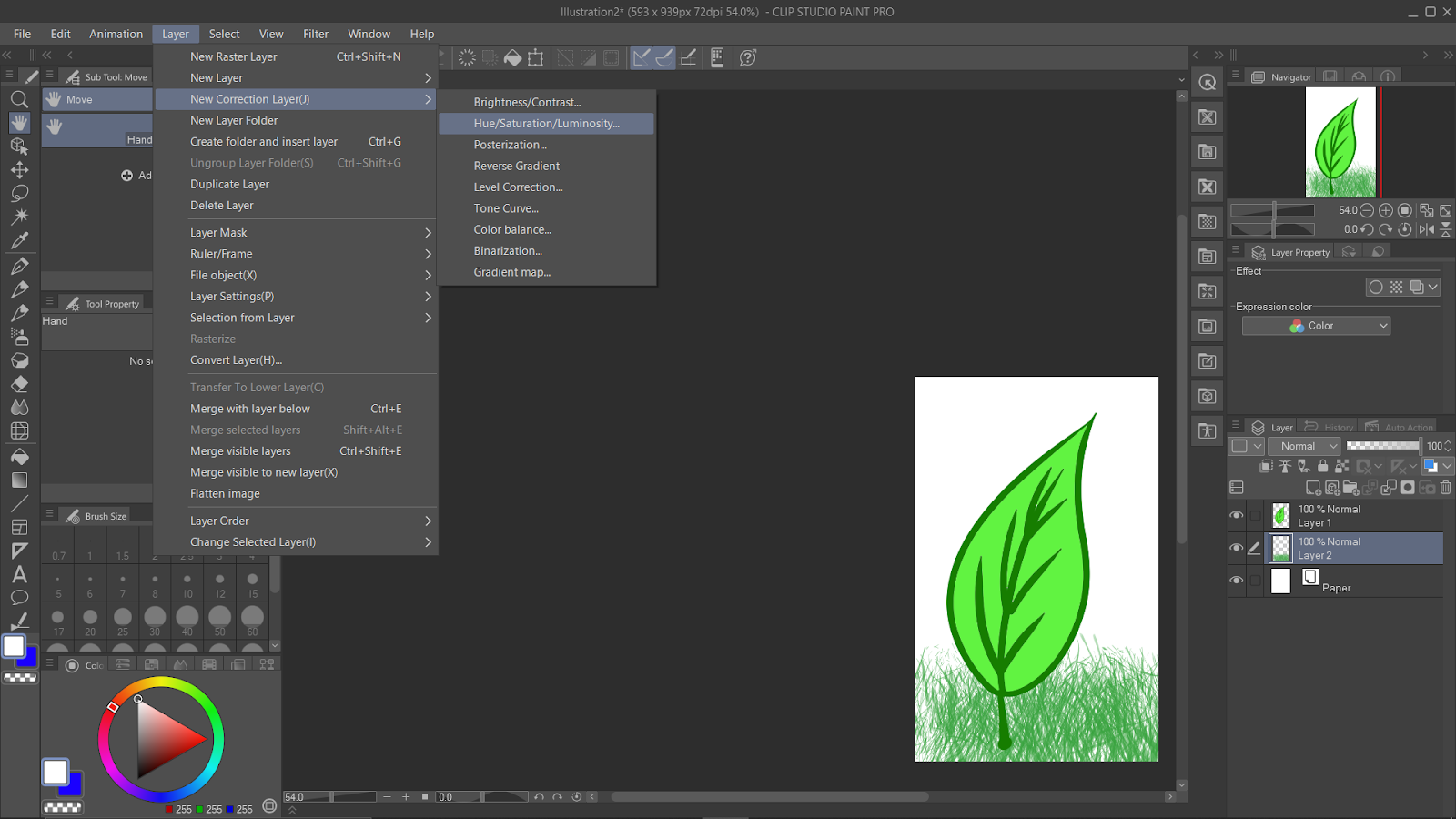Choose Brightness/Contrast correction layer
This screenshot has width=1456, height=819.
(x=546, y=102)
